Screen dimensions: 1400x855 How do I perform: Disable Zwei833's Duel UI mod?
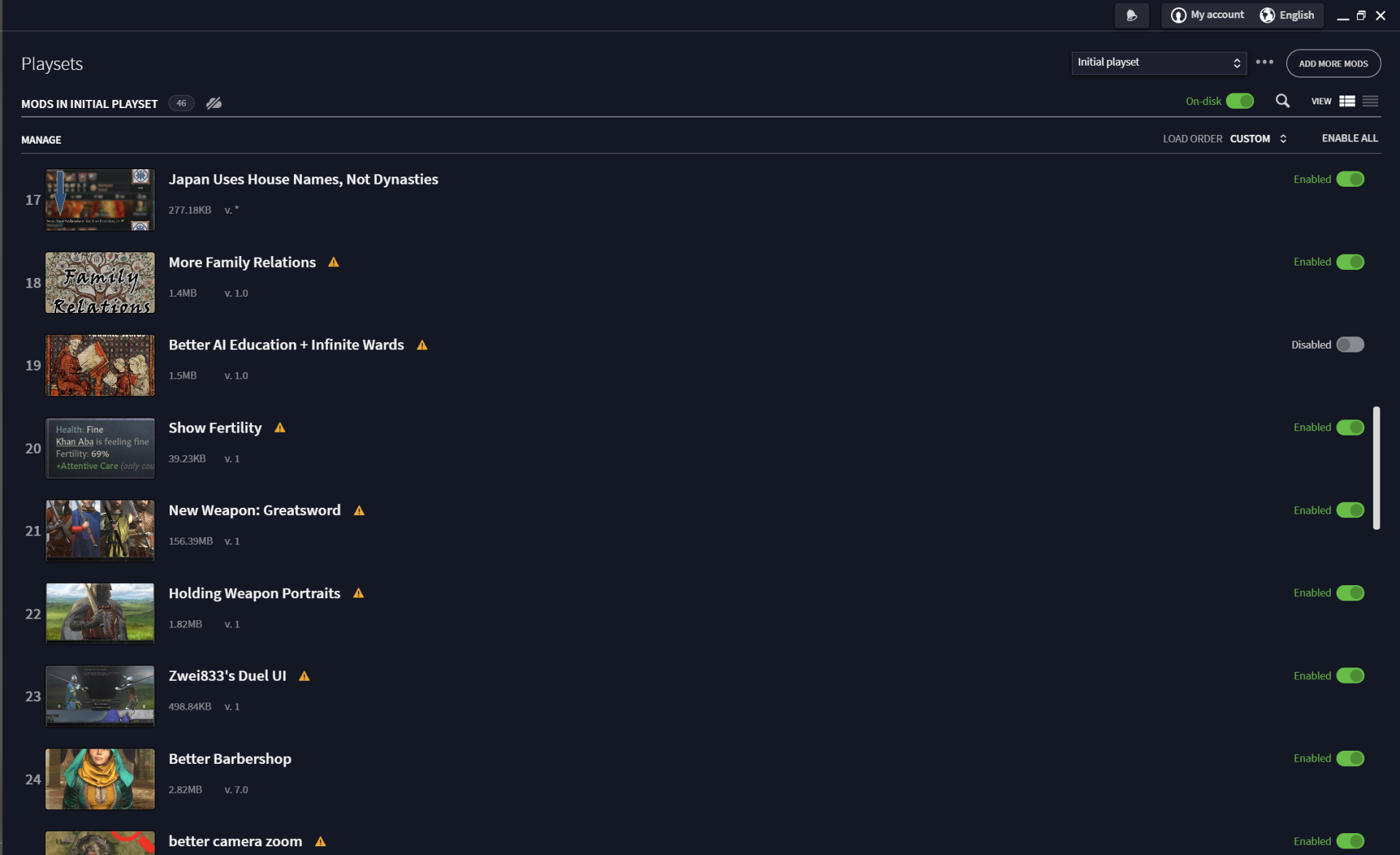click(1350, 676)
